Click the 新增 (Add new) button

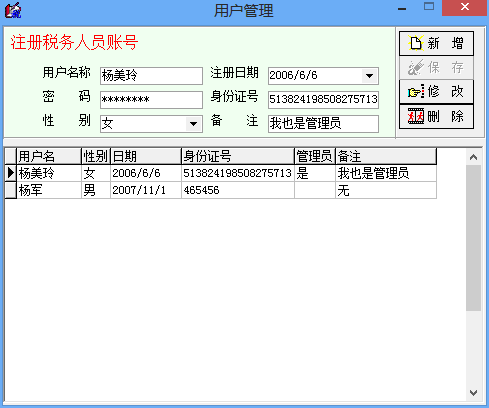coord(436,43)
